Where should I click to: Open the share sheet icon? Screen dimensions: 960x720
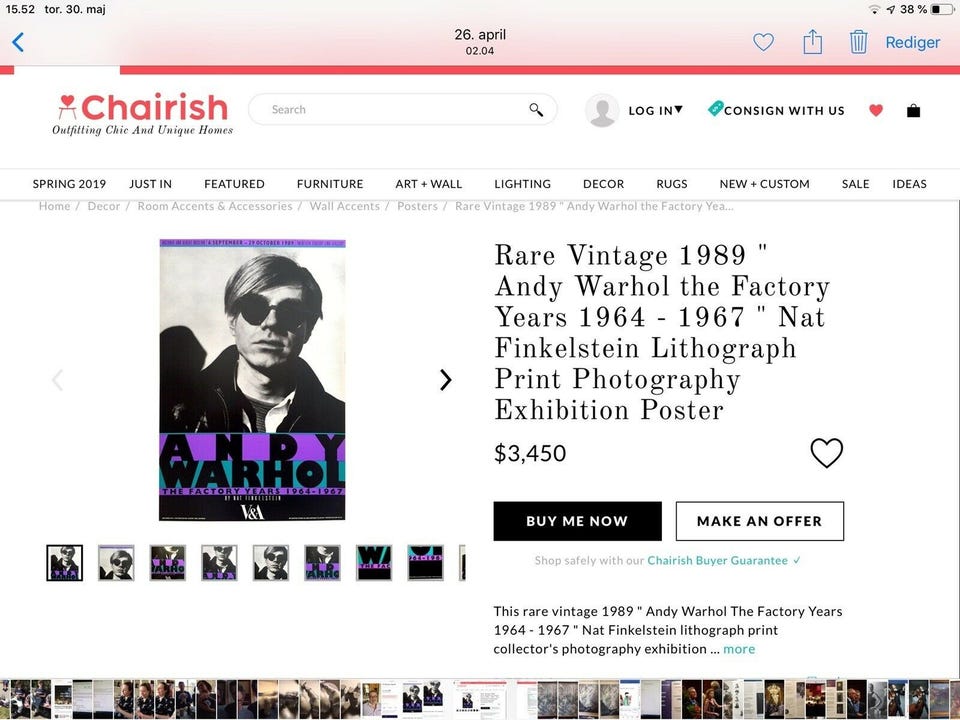(812, 42)
